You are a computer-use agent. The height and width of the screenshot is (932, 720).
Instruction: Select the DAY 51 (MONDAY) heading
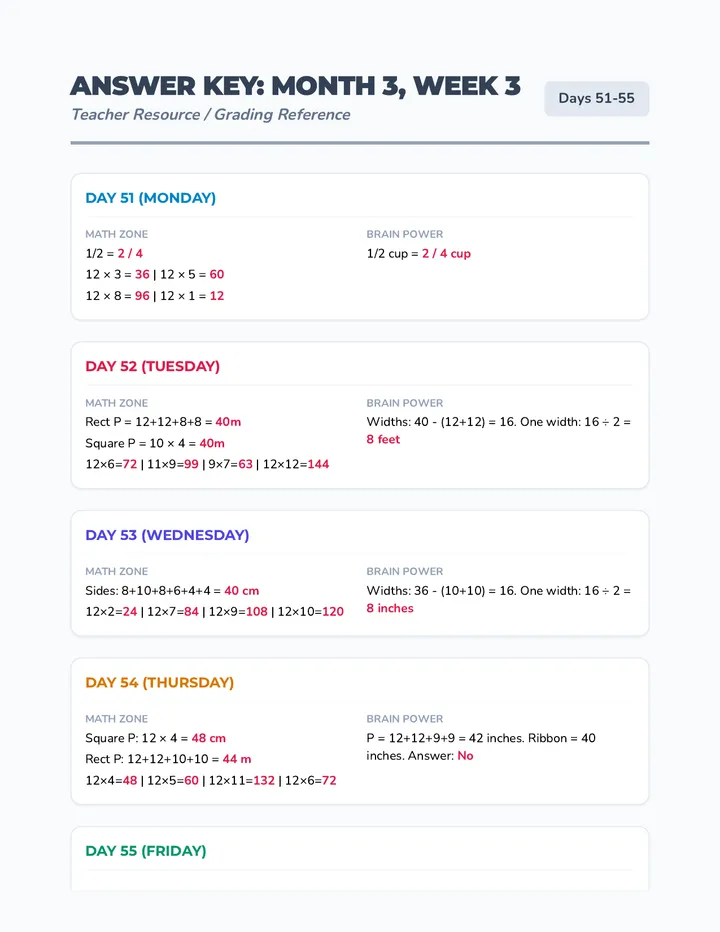(x=150, y=198)
